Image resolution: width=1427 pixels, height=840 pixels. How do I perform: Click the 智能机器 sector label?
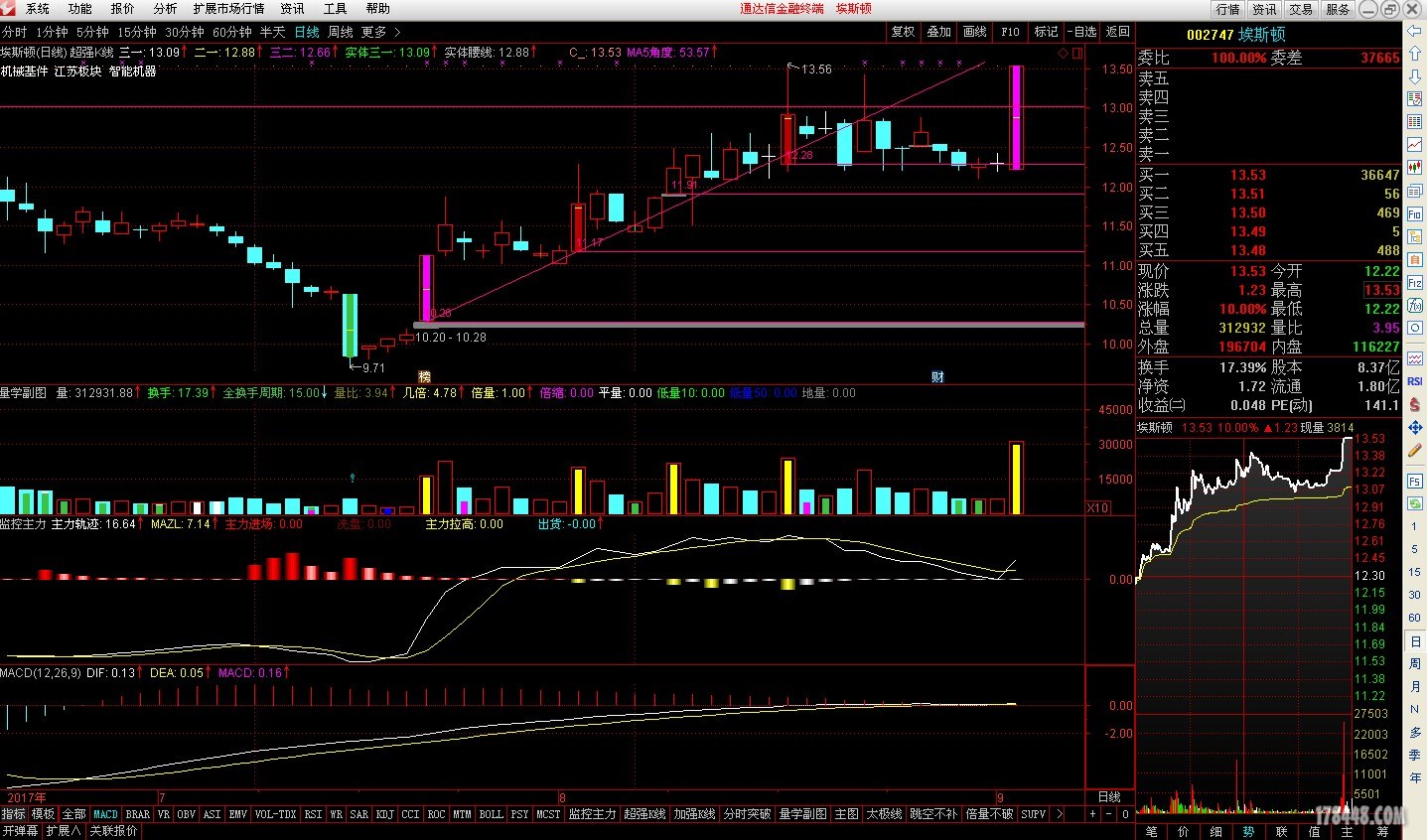point(133,71)
